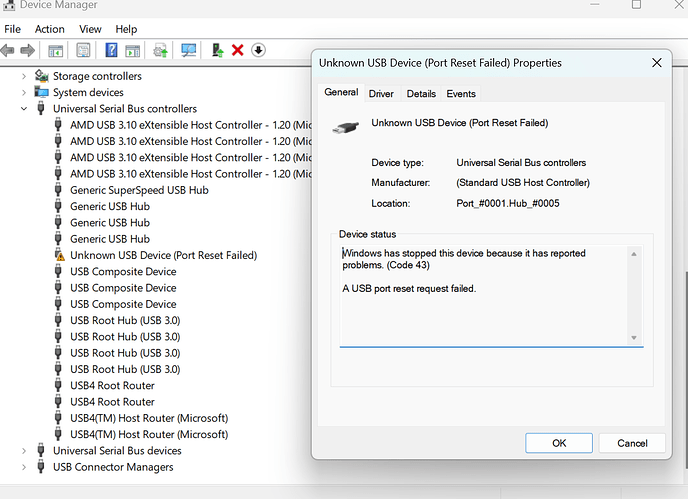The image size is (688, 499).
Task: Open the Action menu
Action: click(50, 29)
